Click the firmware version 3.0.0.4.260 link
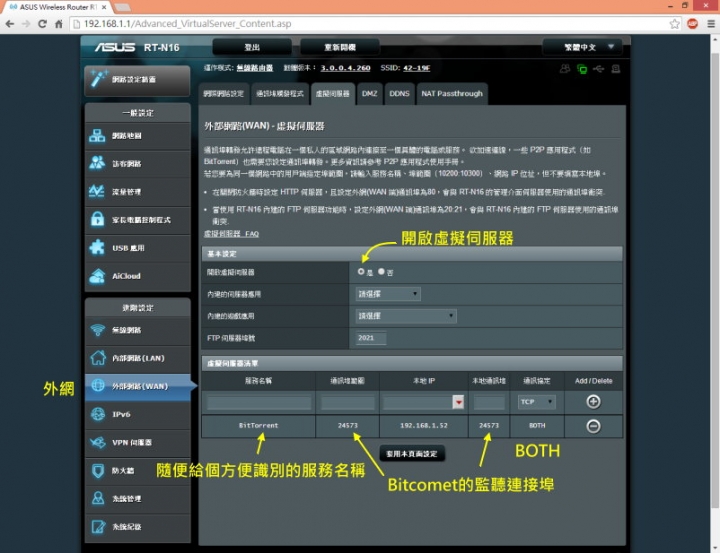The image size is (720, 553). 345,68
